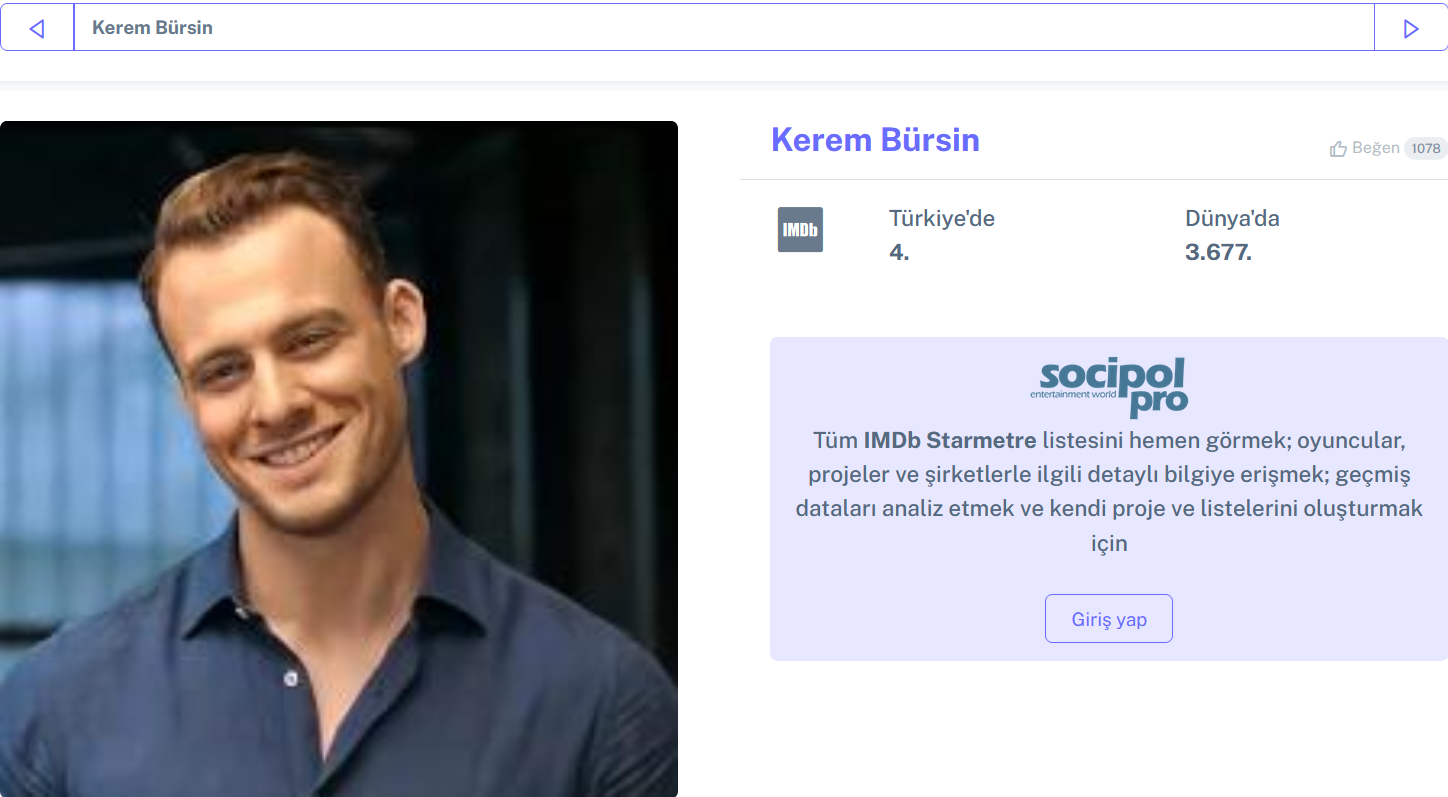1448x797 pixels.
Task: Click the Türkiye rank value 4.
Action: click(x=899, y=252)
